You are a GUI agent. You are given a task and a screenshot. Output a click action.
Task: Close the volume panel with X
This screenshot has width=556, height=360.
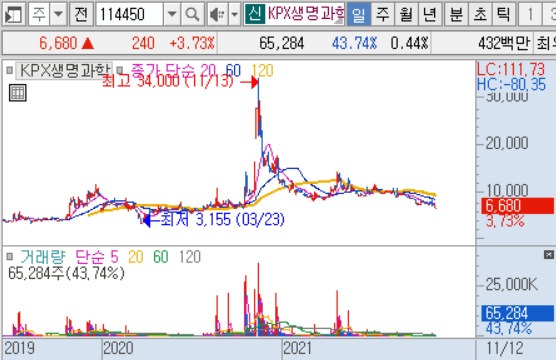(x=549, y=254)
